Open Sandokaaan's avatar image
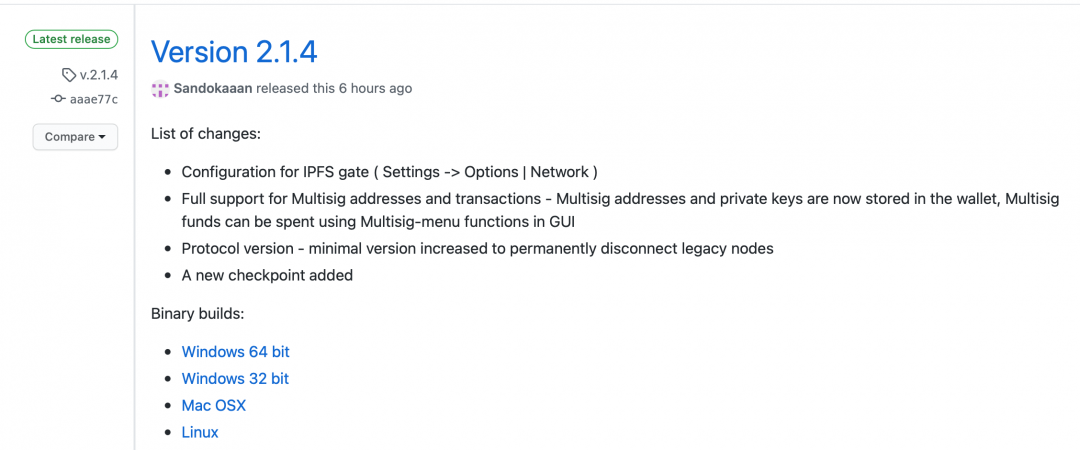This screenshot has height=450, width=1080. coord(160,88)
